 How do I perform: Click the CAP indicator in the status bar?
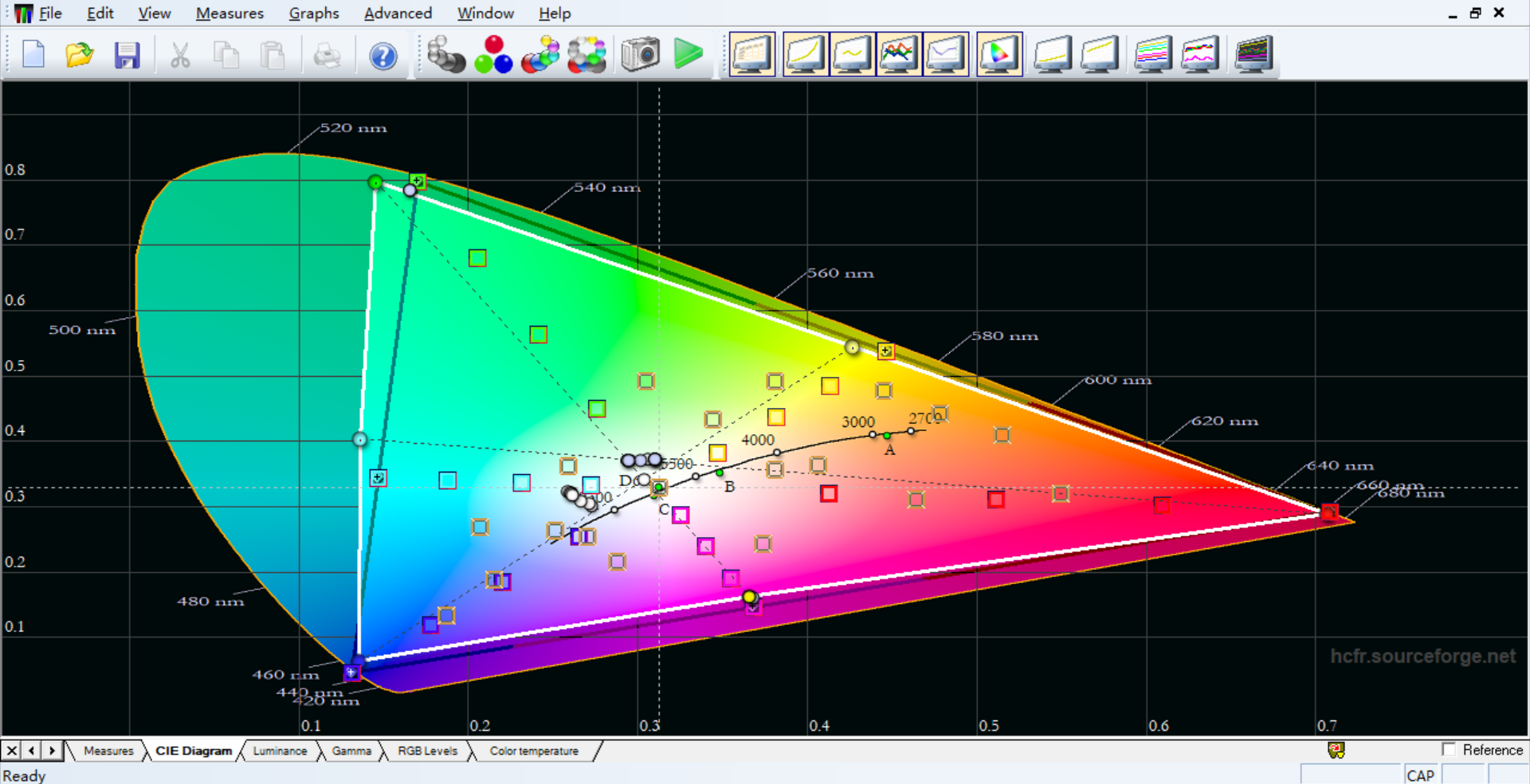pyautogui.click(x=1420, y=775)
